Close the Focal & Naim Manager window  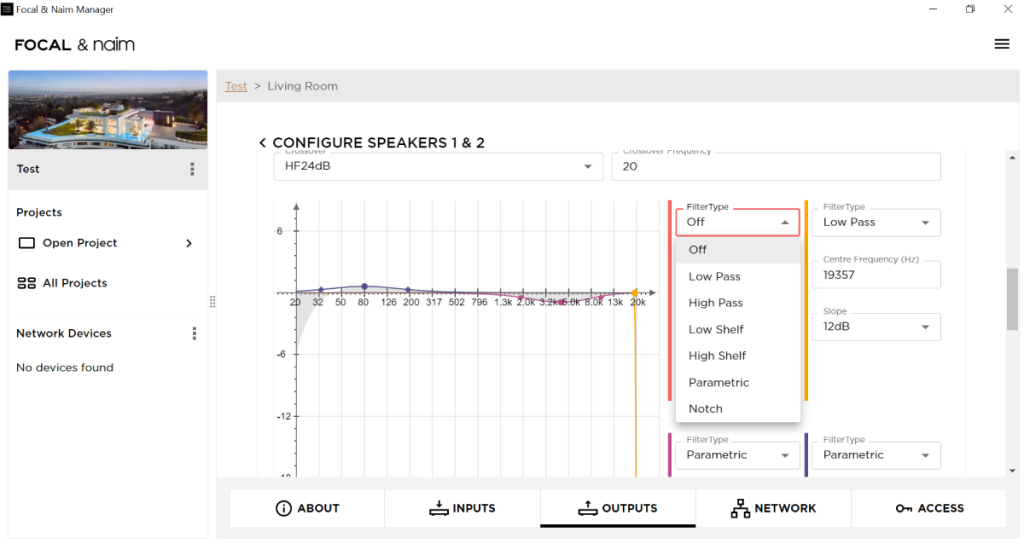(x=1007, y=9)
